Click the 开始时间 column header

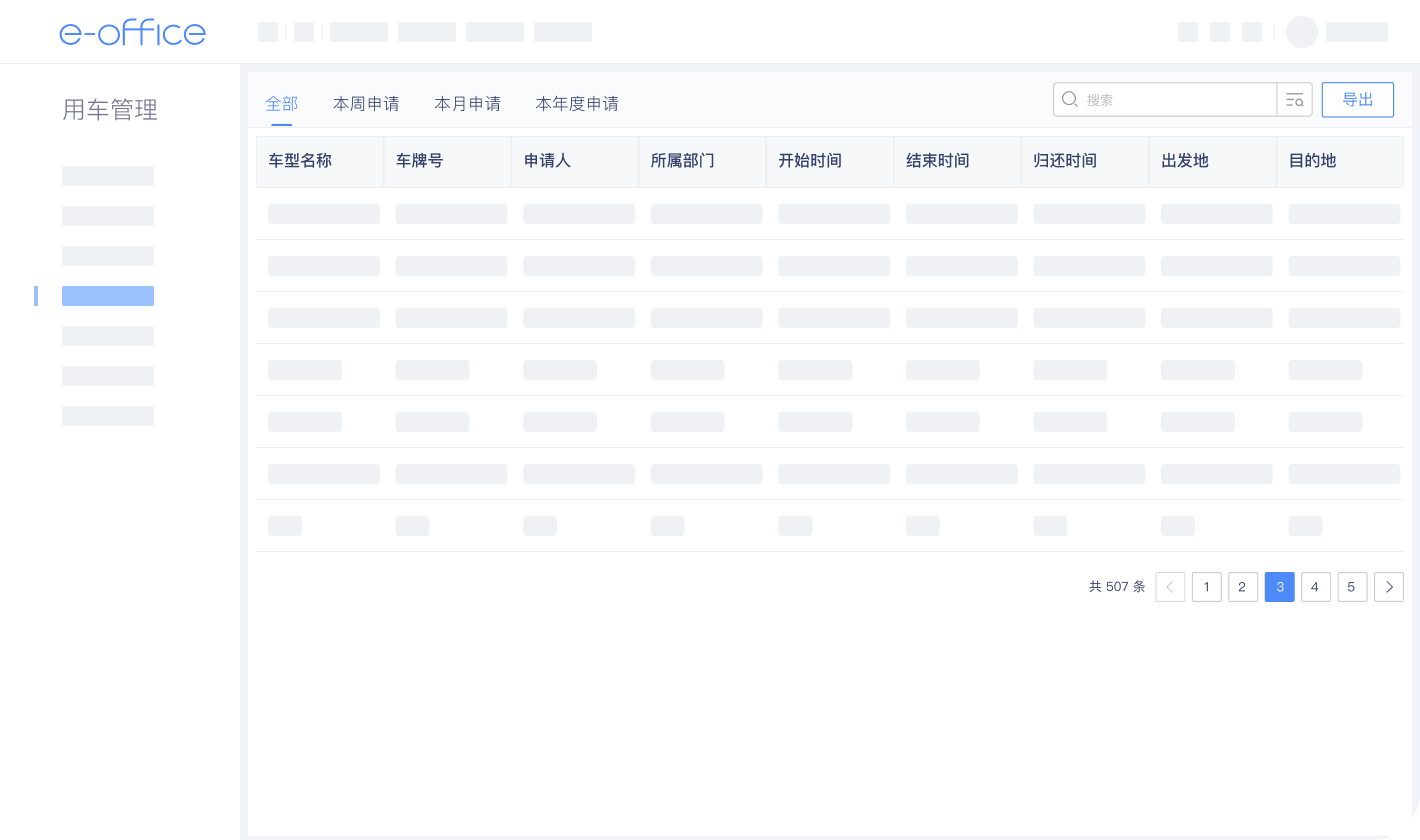pos(830,161)
